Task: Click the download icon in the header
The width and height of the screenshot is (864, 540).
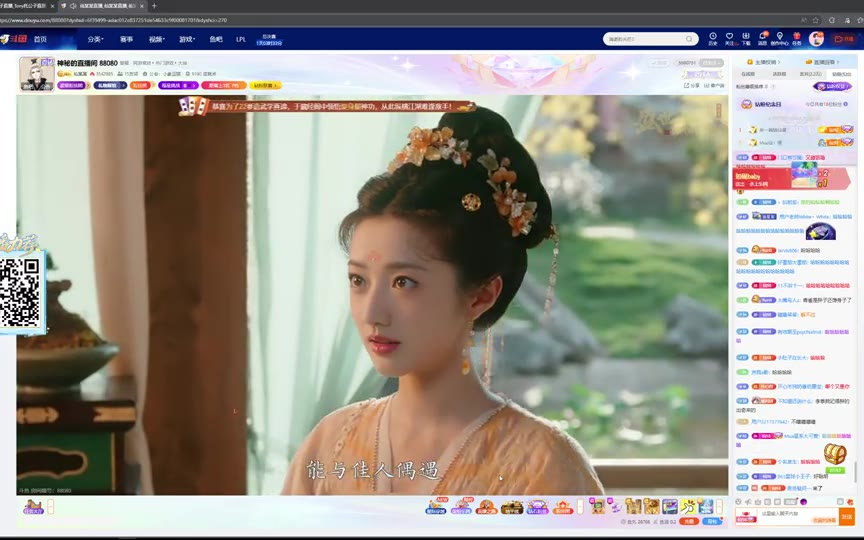Action: [x=746, y=37]
